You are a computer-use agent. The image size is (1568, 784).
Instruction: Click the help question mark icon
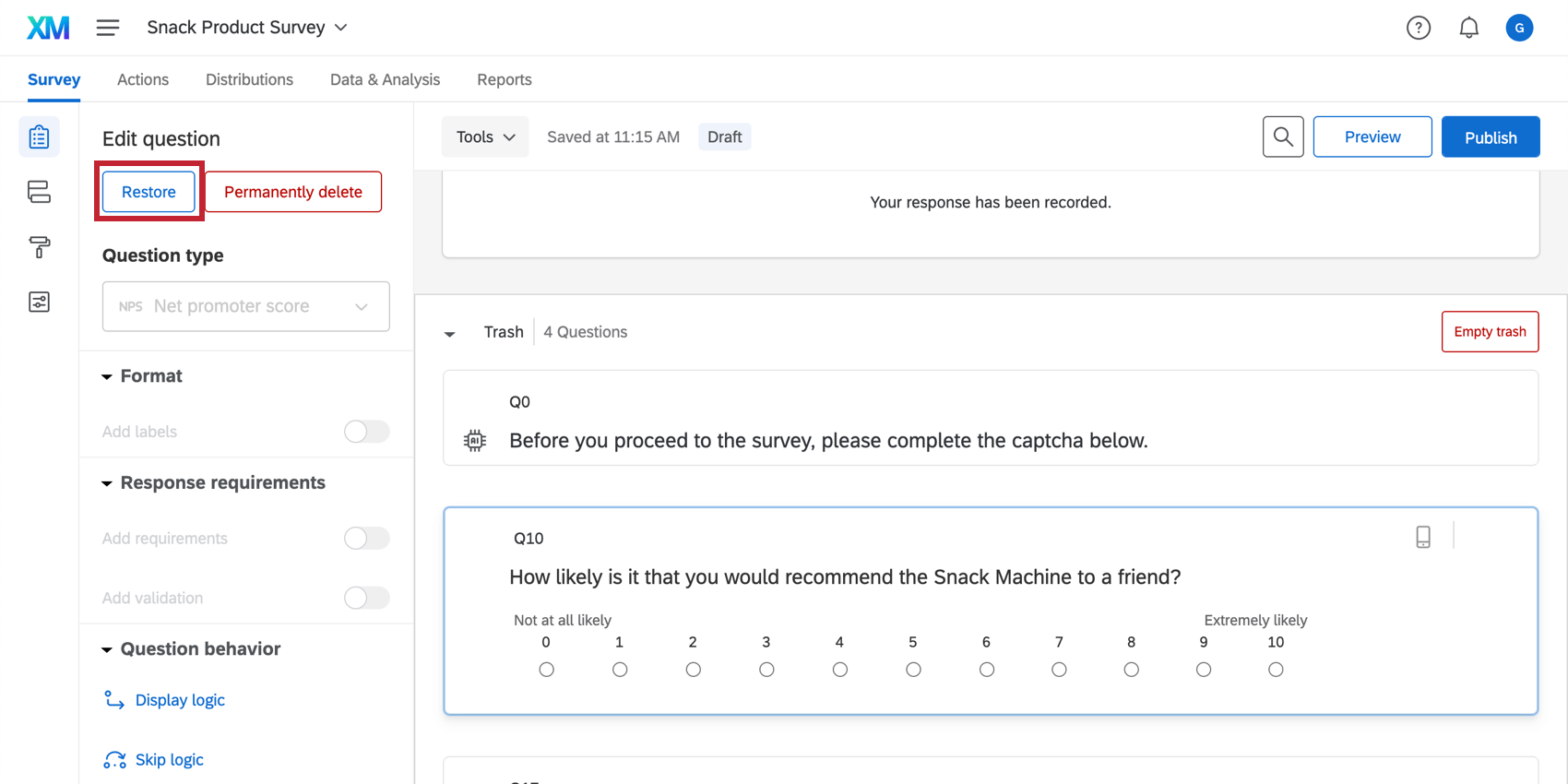1418,28
